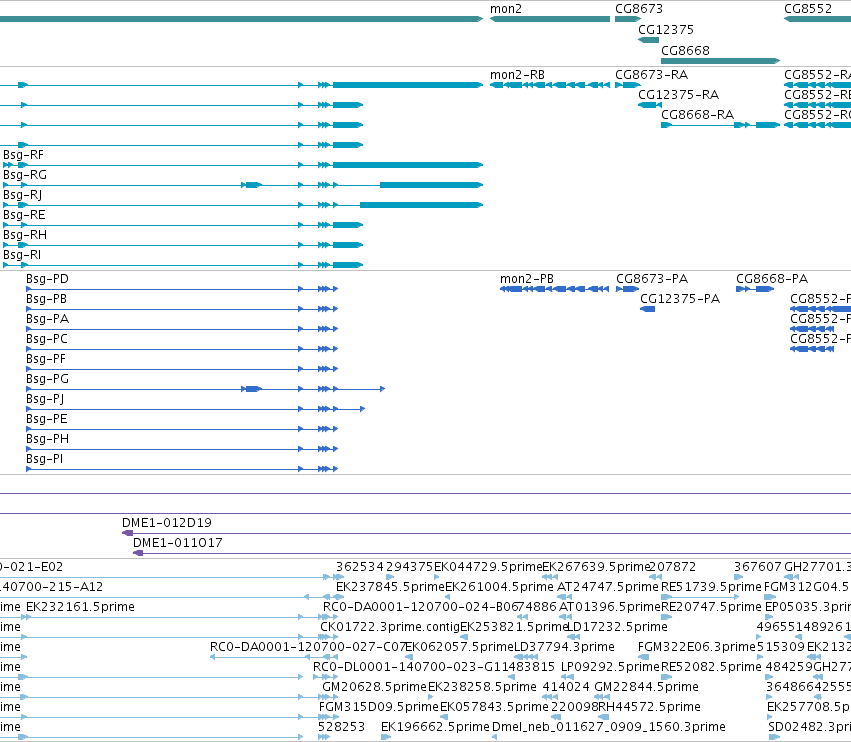Image resolution: width=851 pixels, height=742 pixels.
Task: Click the DME1-011O17 clone label
Action: click(177, 543)
